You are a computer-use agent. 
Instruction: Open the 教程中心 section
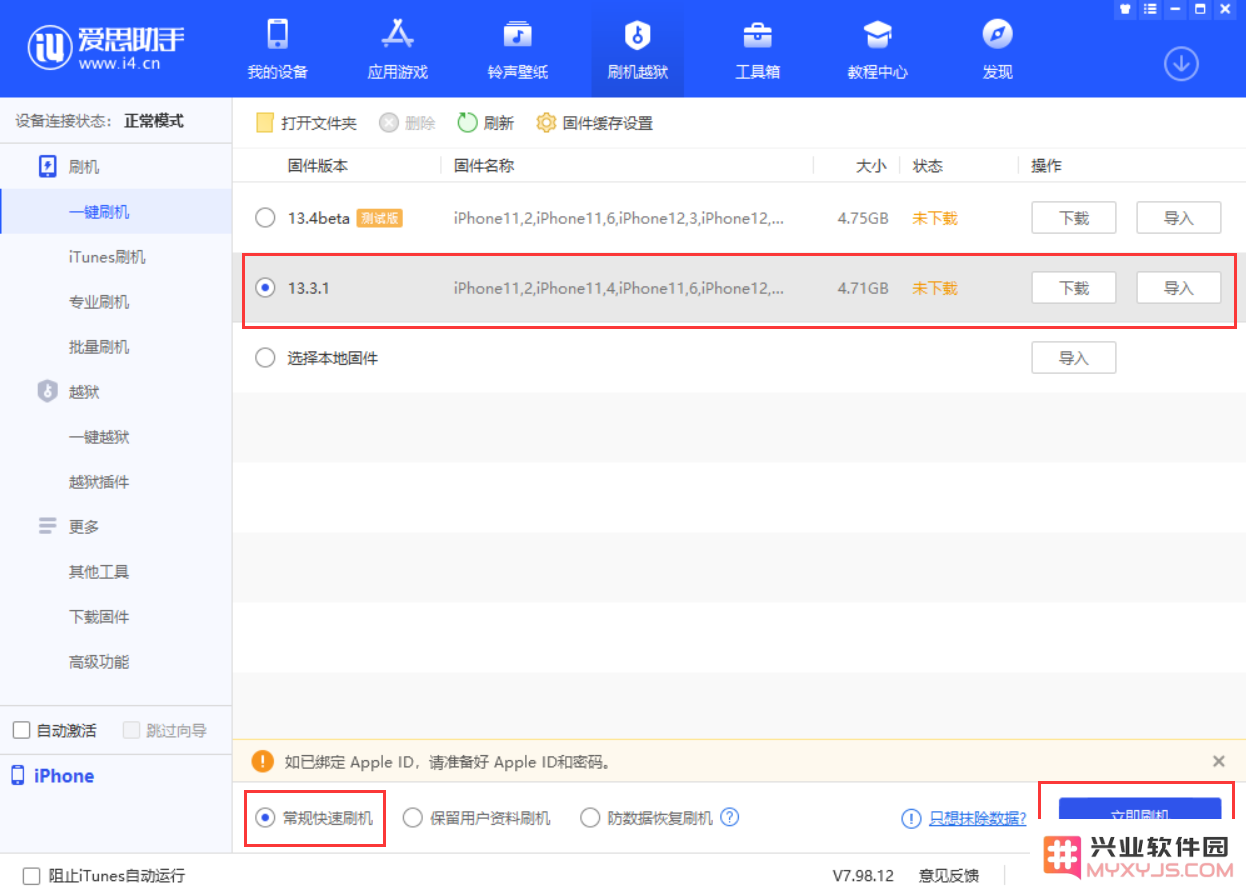coord(877,49)
